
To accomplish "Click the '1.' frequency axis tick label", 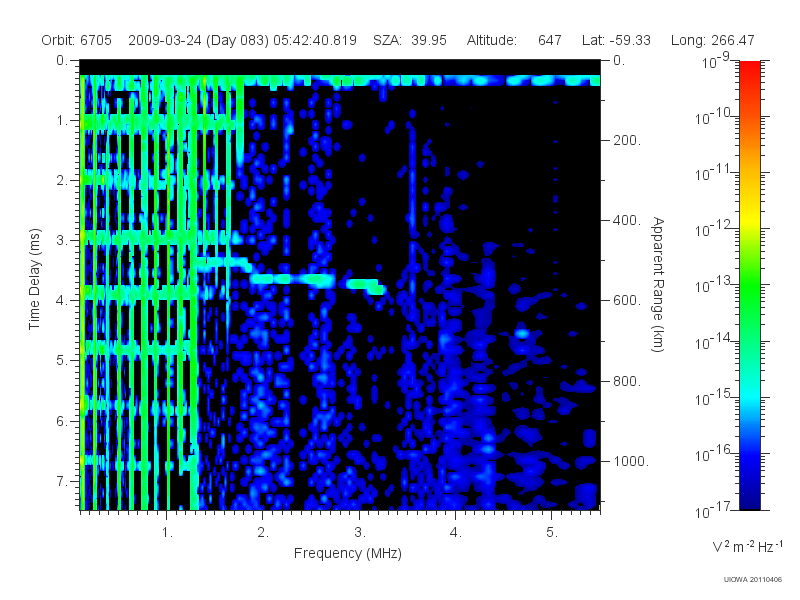I will tap(167, 533).
